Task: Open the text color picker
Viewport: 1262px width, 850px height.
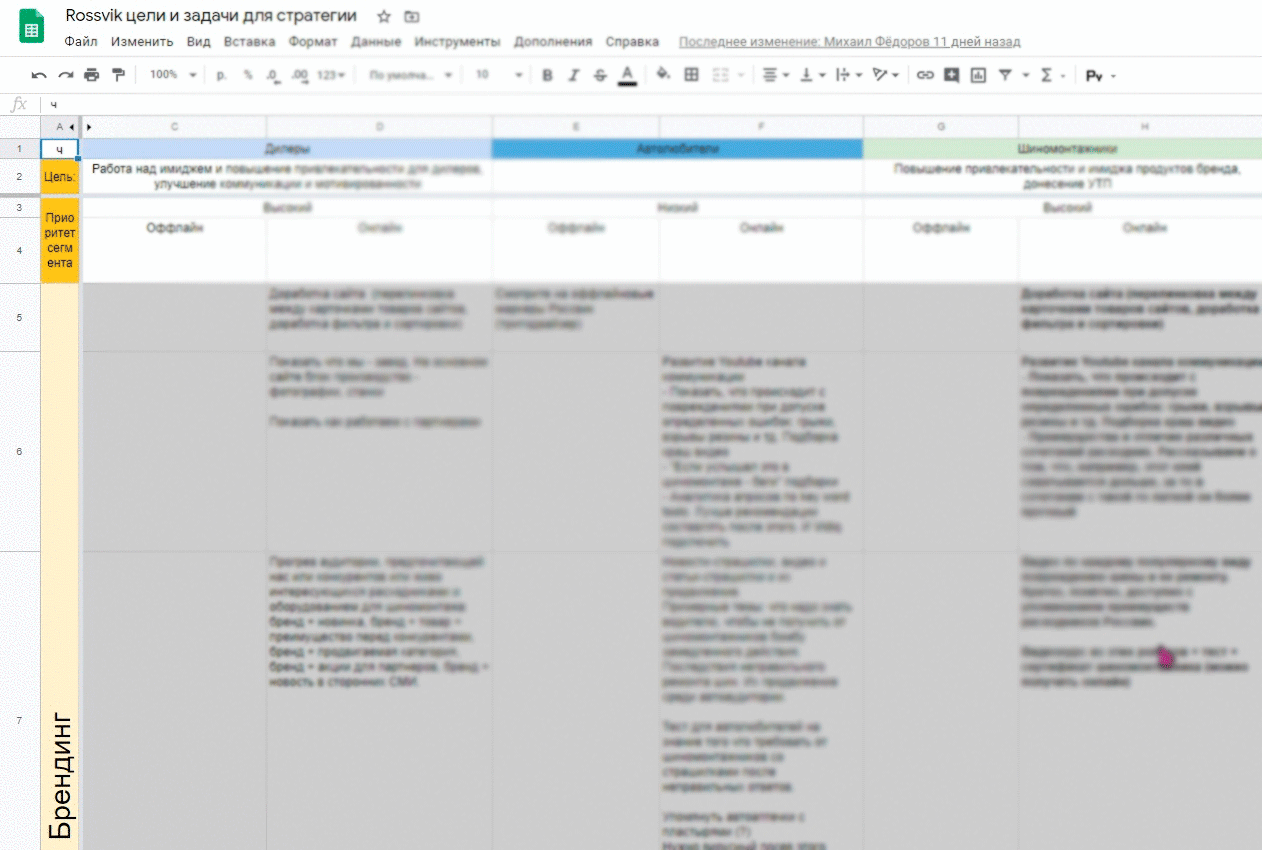Action: (x=627, y=75)
